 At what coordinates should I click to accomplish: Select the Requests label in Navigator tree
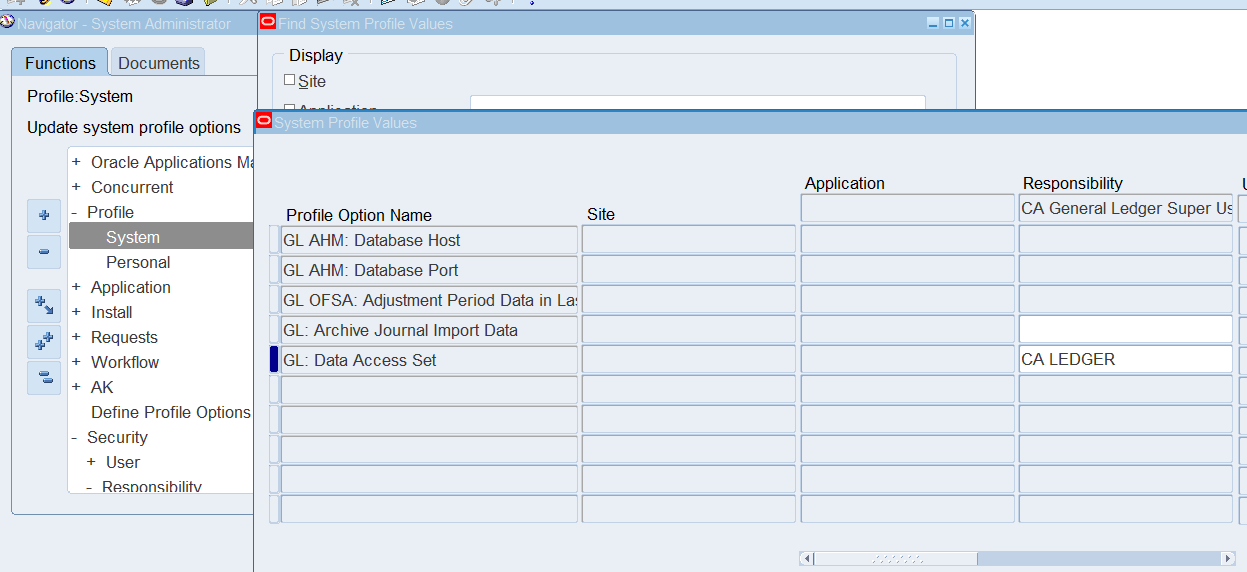point(124,337)
